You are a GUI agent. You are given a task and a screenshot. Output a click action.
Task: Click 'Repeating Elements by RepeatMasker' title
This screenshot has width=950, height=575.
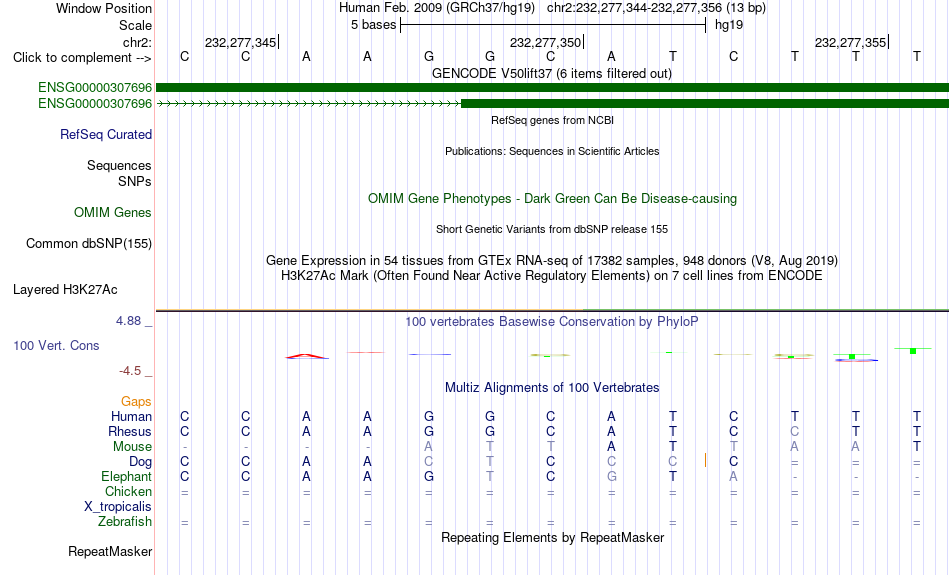tap(552, 537)
